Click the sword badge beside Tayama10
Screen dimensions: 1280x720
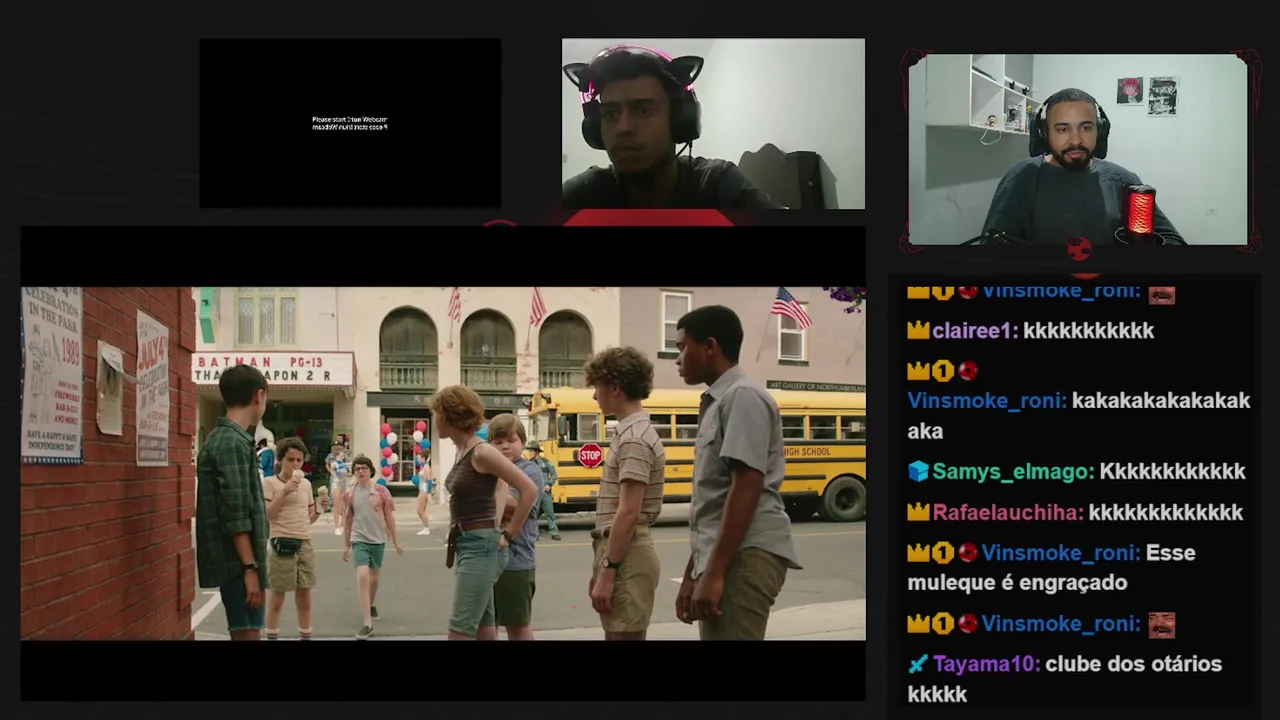tap(918, 664)
